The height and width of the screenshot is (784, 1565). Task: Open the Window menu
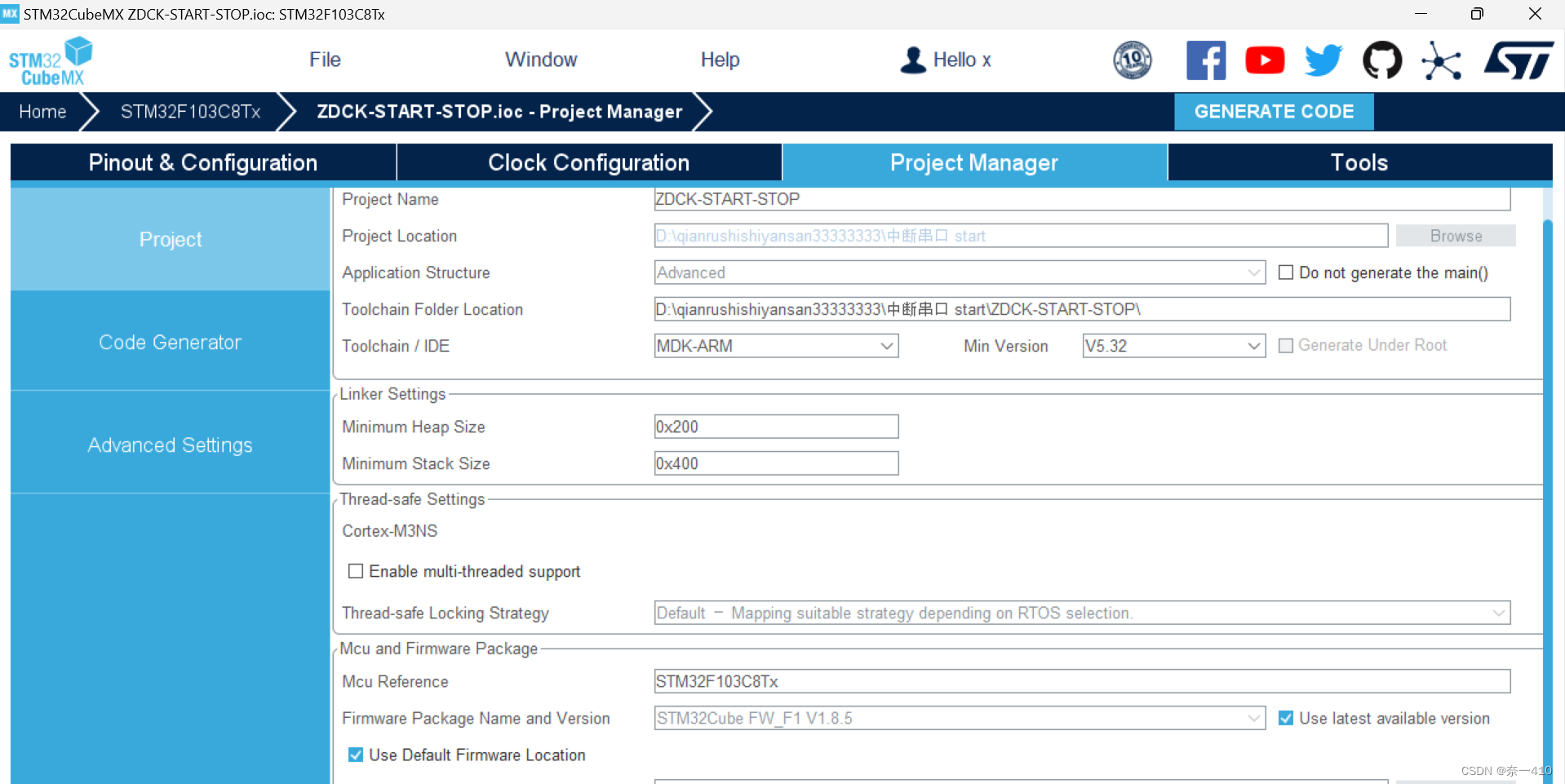pyautogui.click(x=541, y=60)
